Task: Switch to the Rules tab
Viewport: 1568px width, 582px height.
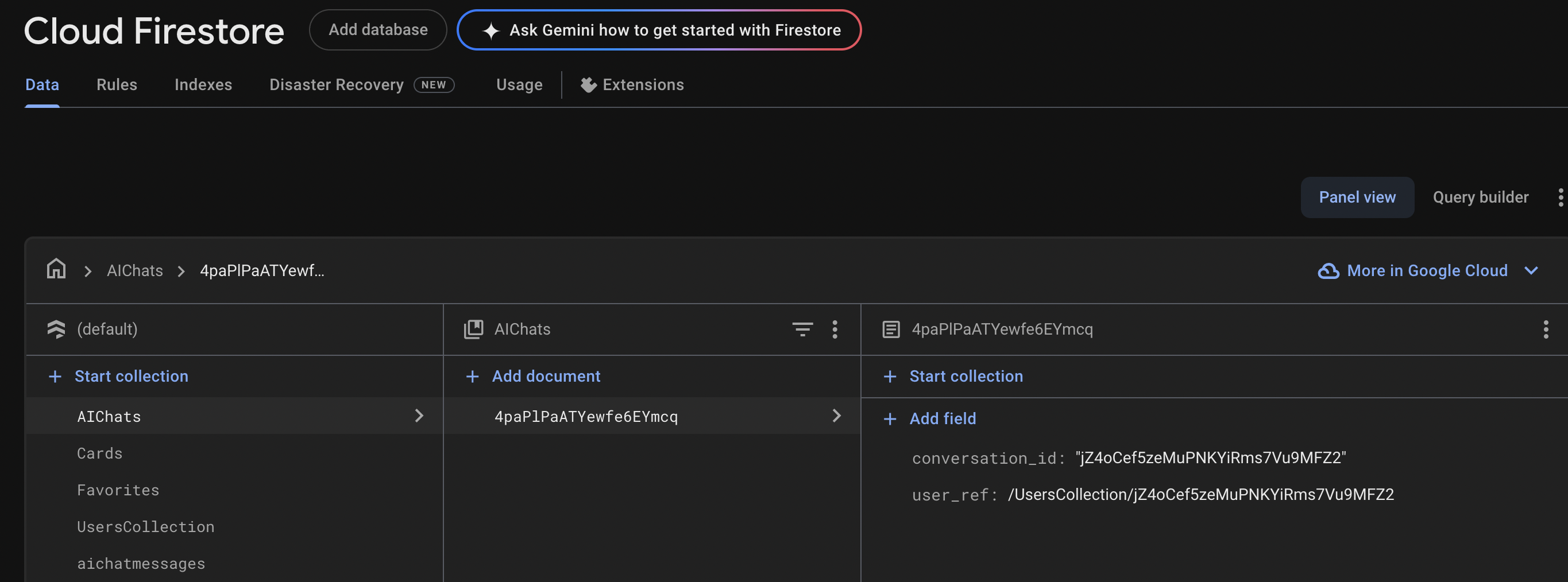Action: [x=117, y=84]
